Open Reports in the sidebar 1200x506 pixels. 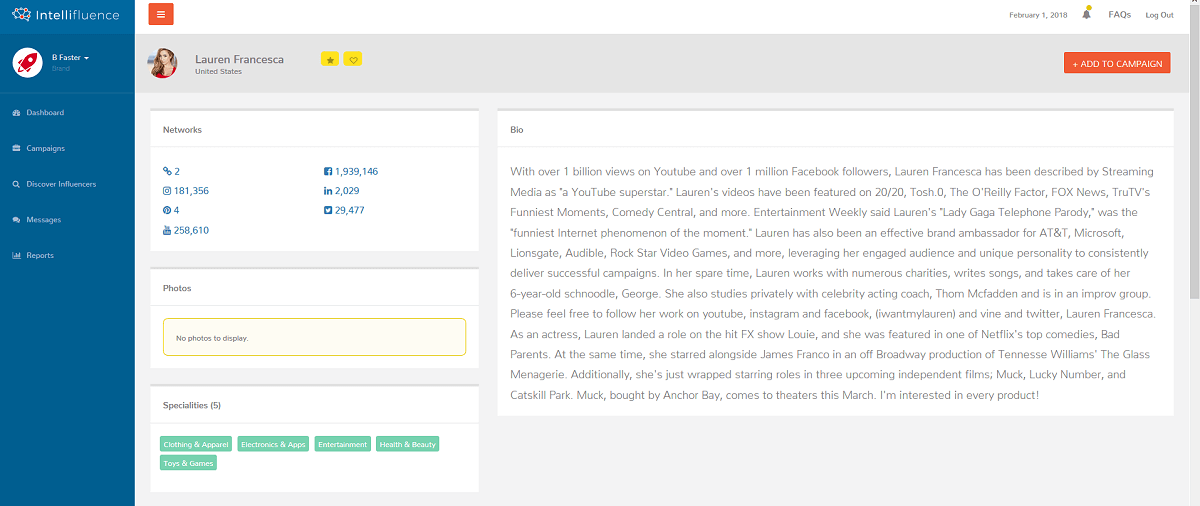tap(32, 255)
